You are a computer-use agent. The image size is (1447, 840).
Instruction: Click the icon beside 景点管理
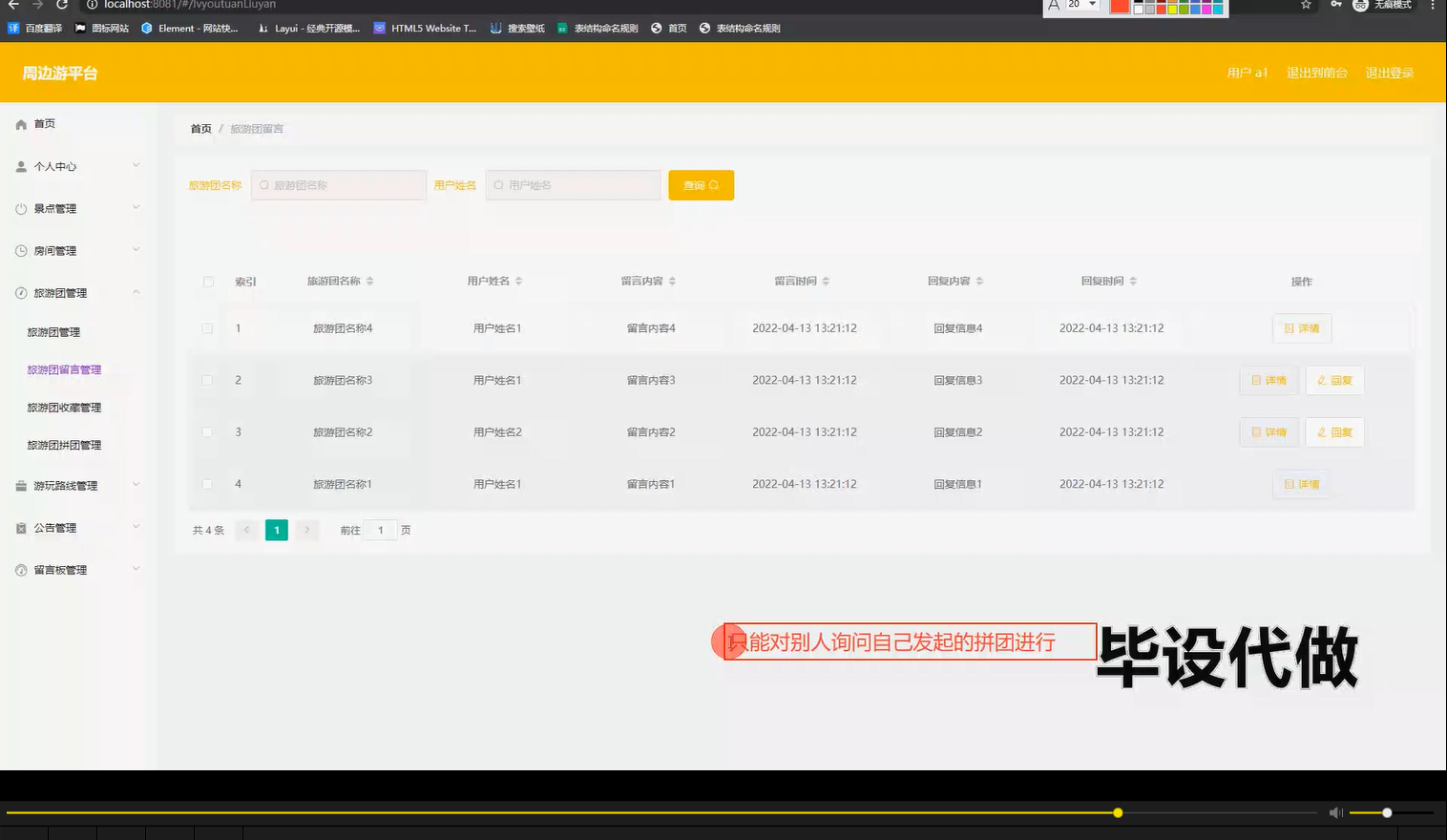click(x=21, y=208)
